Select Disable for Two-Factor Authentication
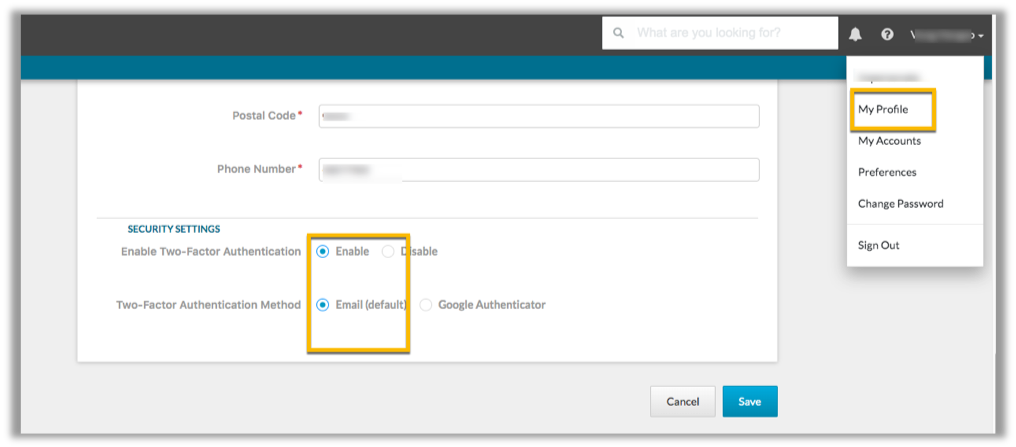The width and height of the screenshot is (1016, 447). (388, 251)
